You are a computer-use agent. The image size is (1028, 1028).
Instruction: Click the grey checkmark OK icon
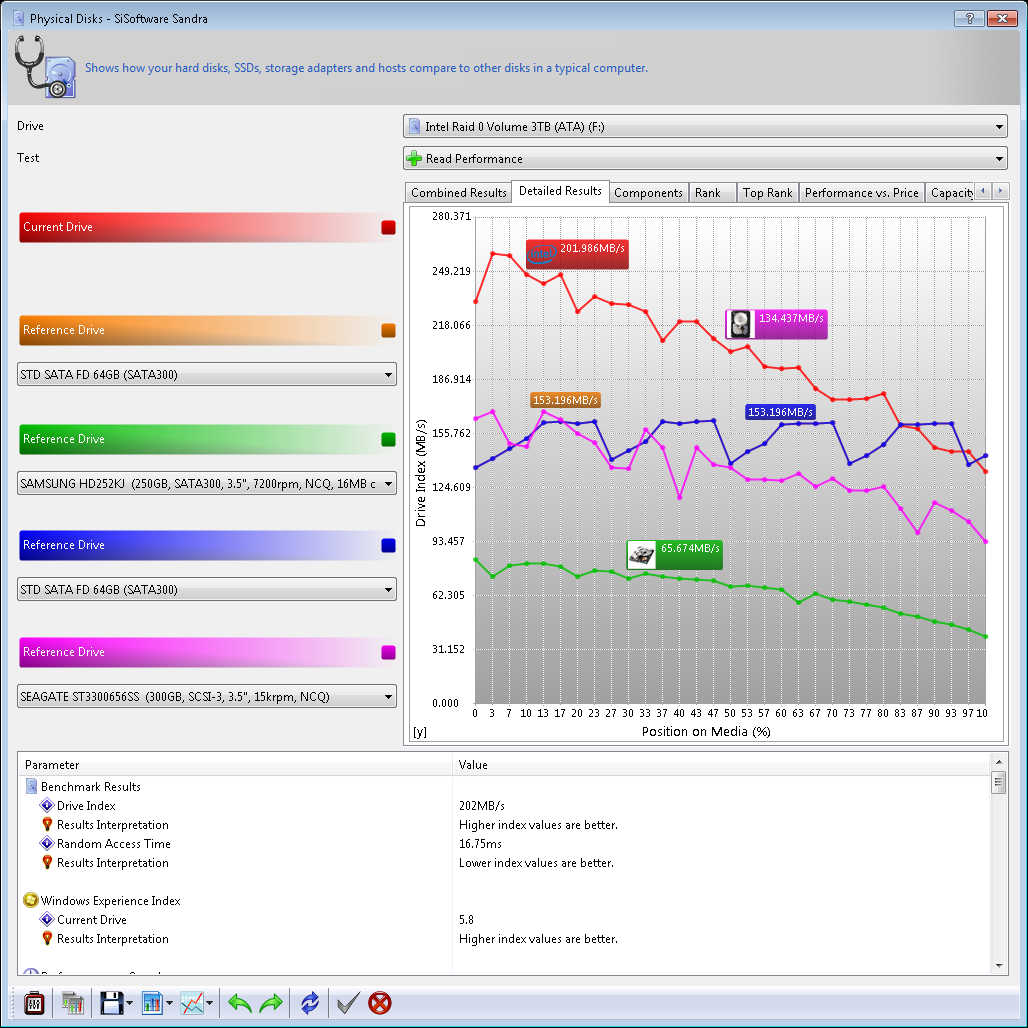tap(347, 1003)
